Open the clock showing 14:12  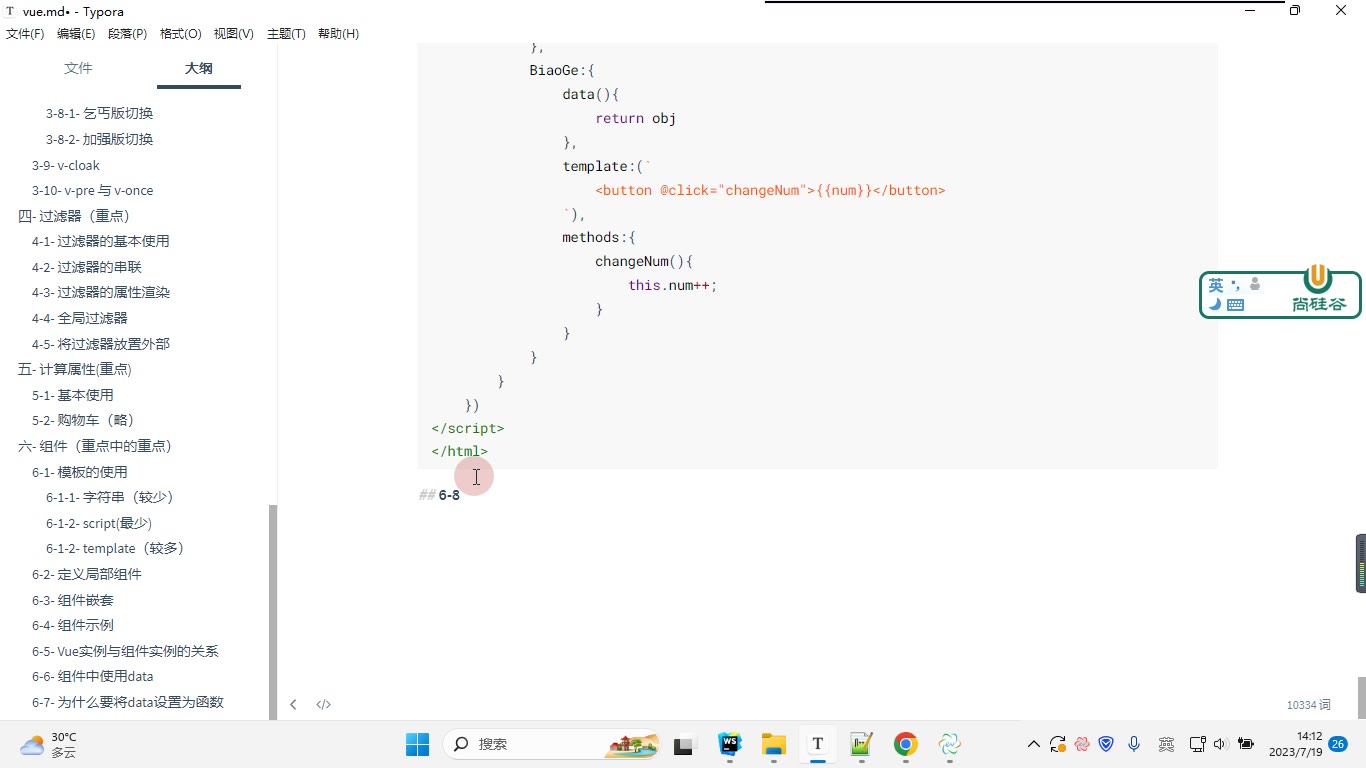click(x=1296, y=744)
